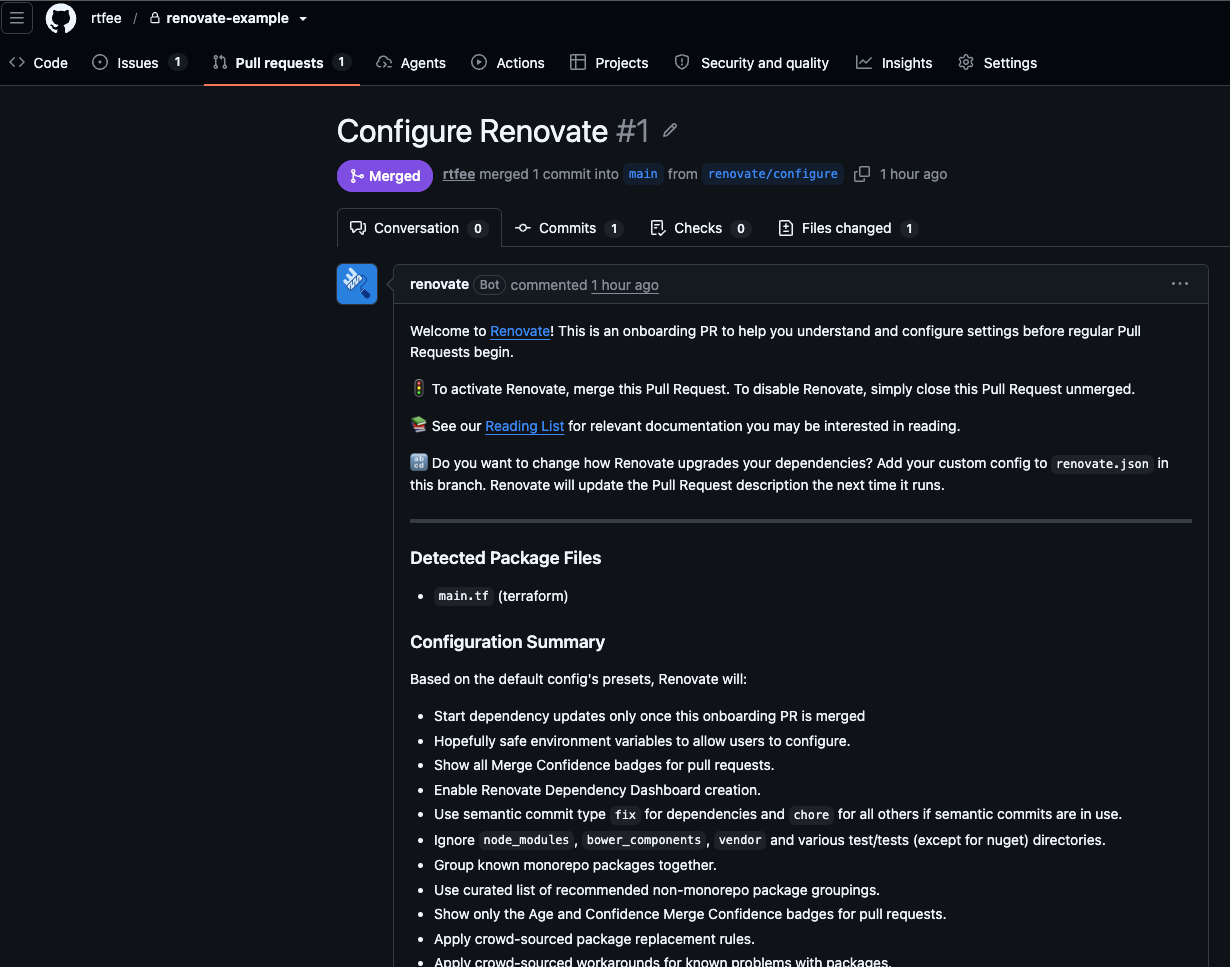Edit the pull request title pencil icon
1230x967 pixels.
670,131
